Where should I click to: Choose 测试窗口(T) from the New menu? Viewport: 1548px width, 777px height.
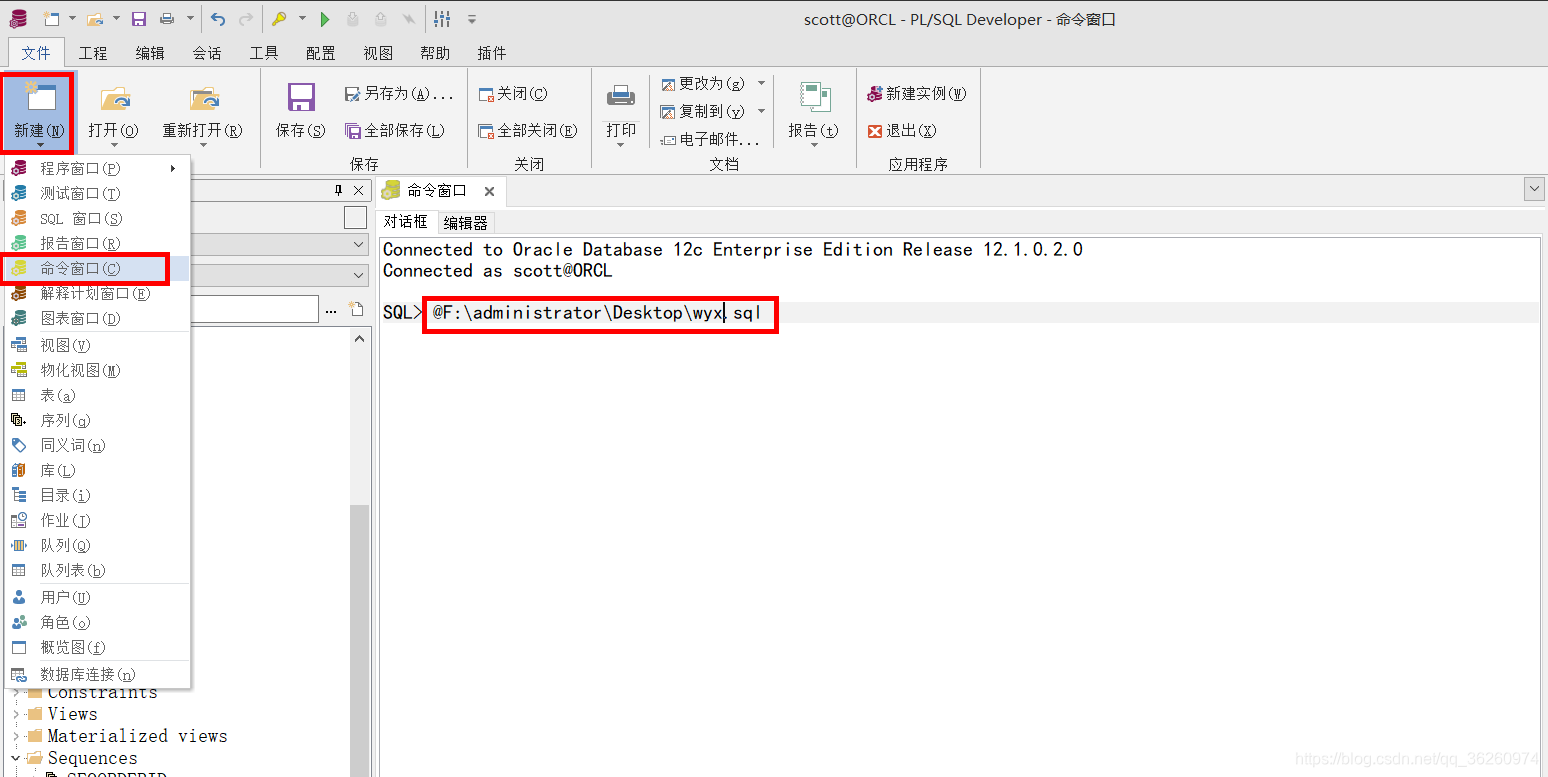tap(95, 193)
